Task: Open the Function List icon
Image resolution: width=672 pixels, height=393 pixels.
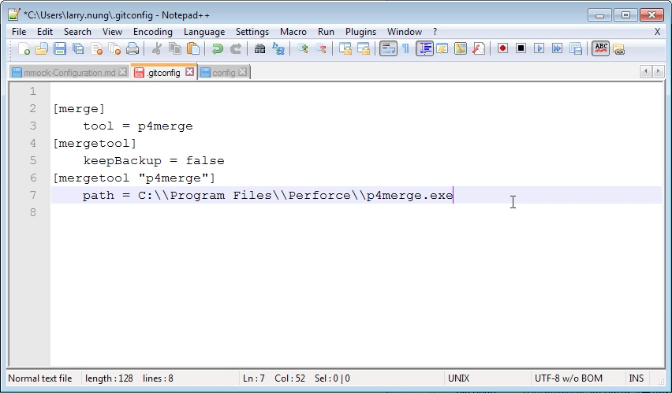Action: pos(478,49)
